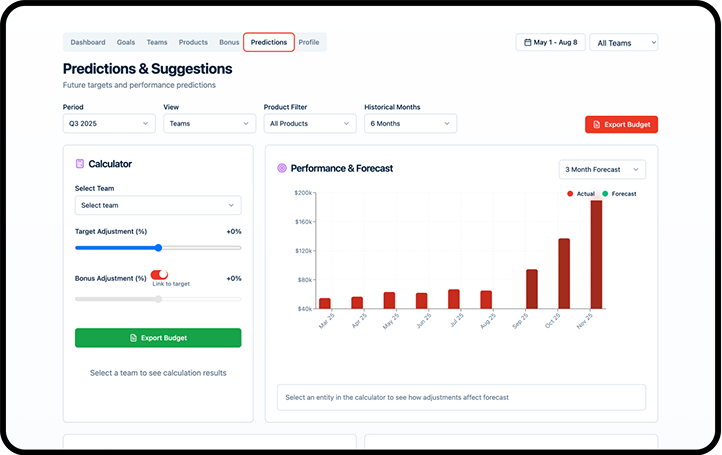Open the 3 Month Forecast dropdown
This screenshot has width=722, height=455.
(602, 170)
